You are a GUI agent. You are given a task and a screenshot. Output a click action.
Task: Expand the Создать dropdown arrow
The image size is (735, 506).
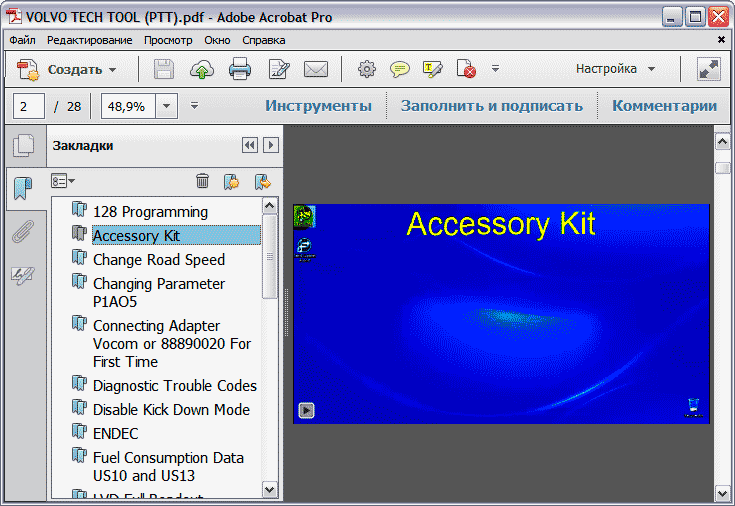pos(113,70)
